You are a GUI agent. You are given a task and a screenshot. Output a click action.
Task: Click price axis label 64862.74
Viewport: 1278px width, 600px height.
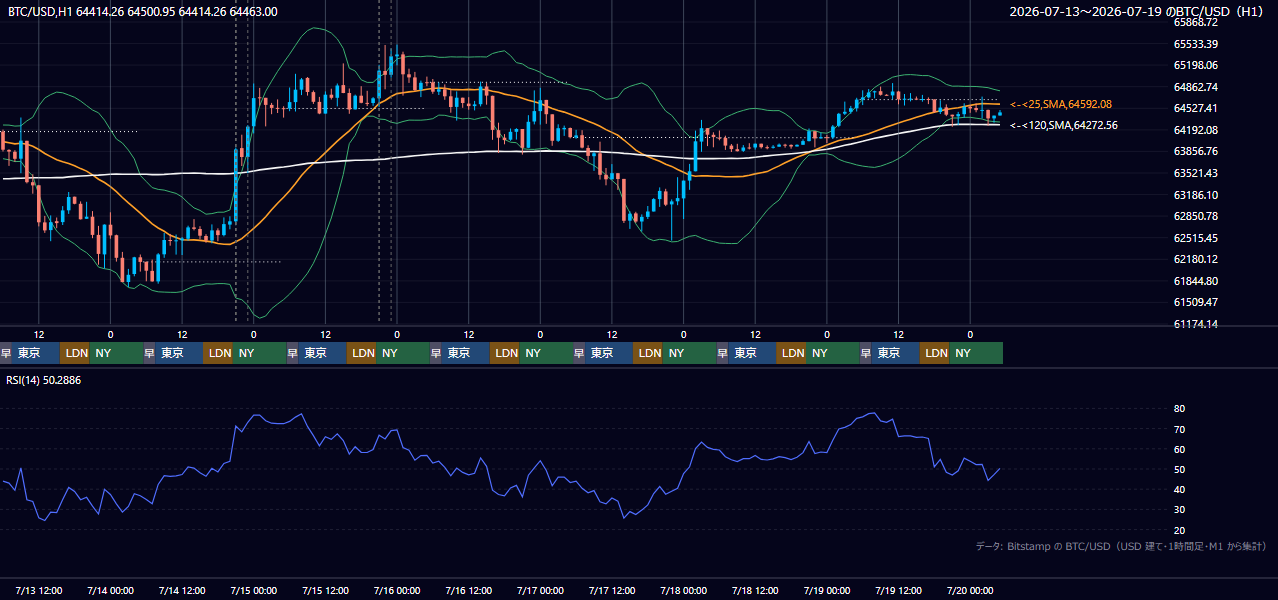pos(1195,87)
